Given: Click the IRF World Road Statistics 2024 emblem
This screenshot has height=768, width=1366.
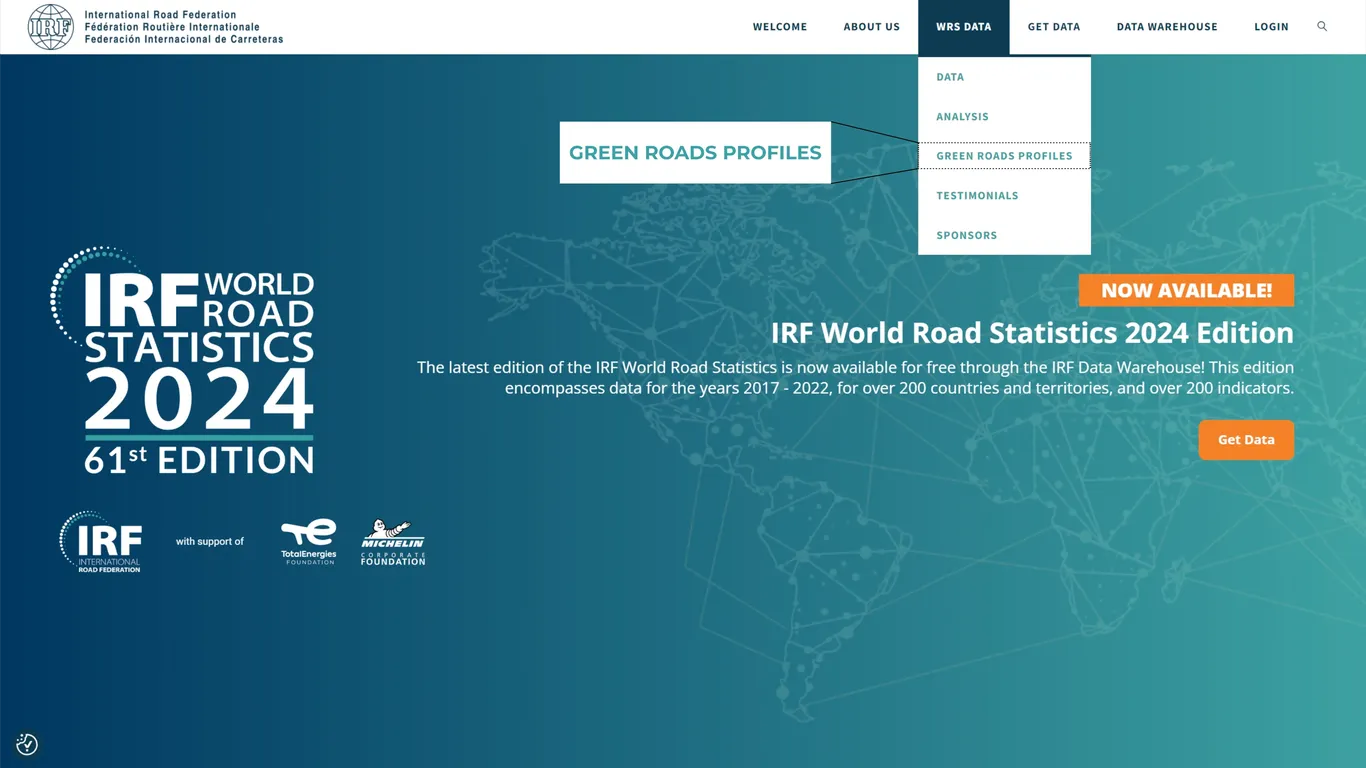Looking at the screenshot, I should (183, 360).
